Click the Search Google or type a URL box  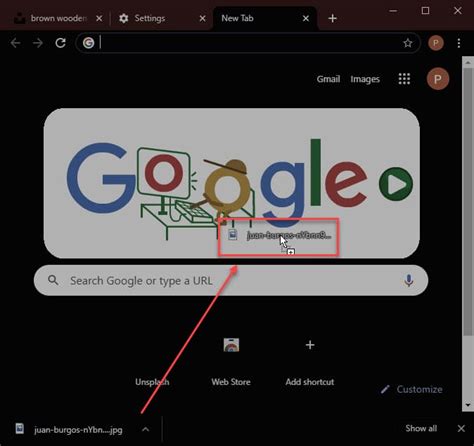click(231, 280)
